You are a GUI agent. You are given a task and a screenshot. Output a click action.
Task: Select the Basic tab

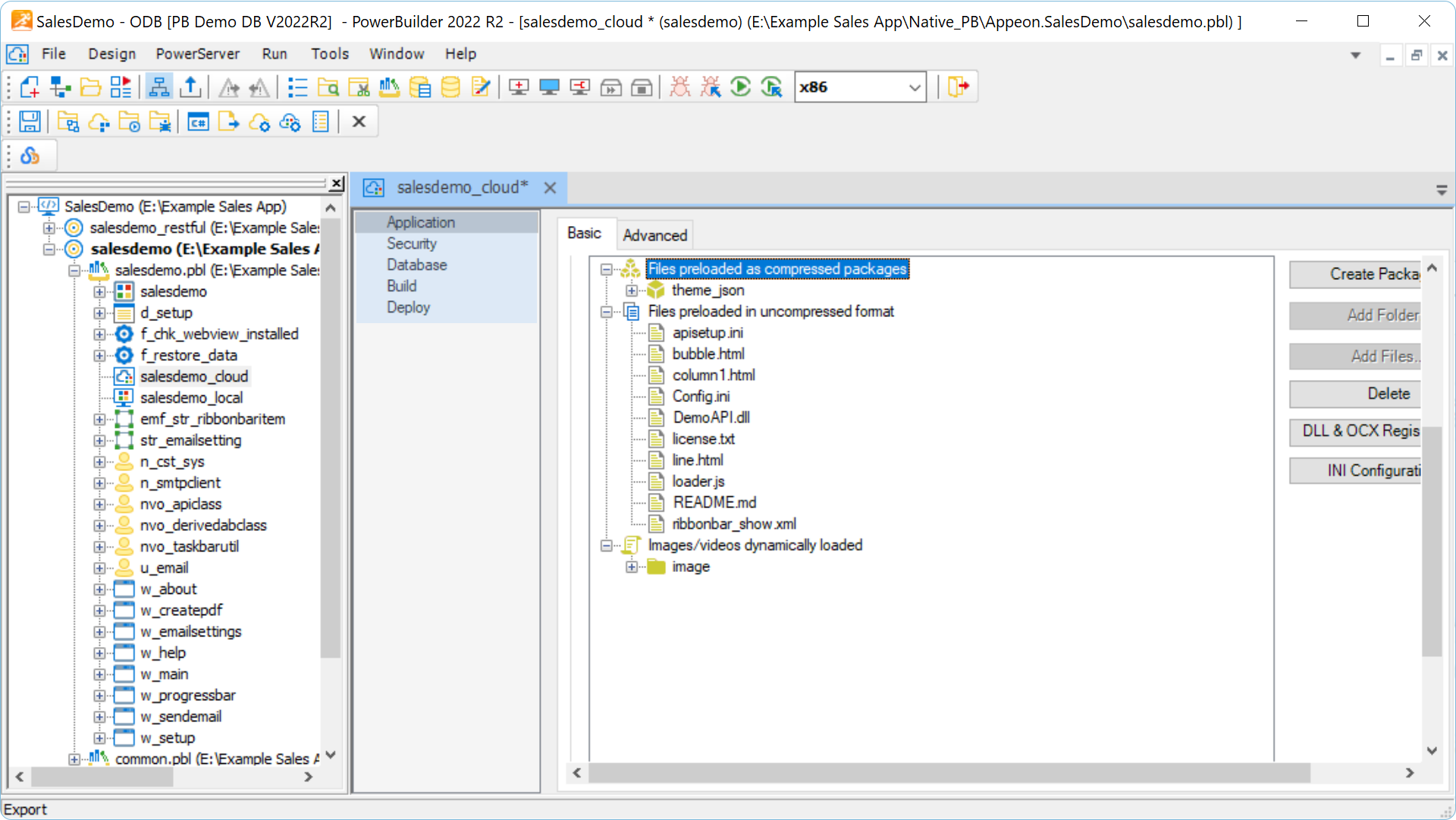click(x=584, y=234)
